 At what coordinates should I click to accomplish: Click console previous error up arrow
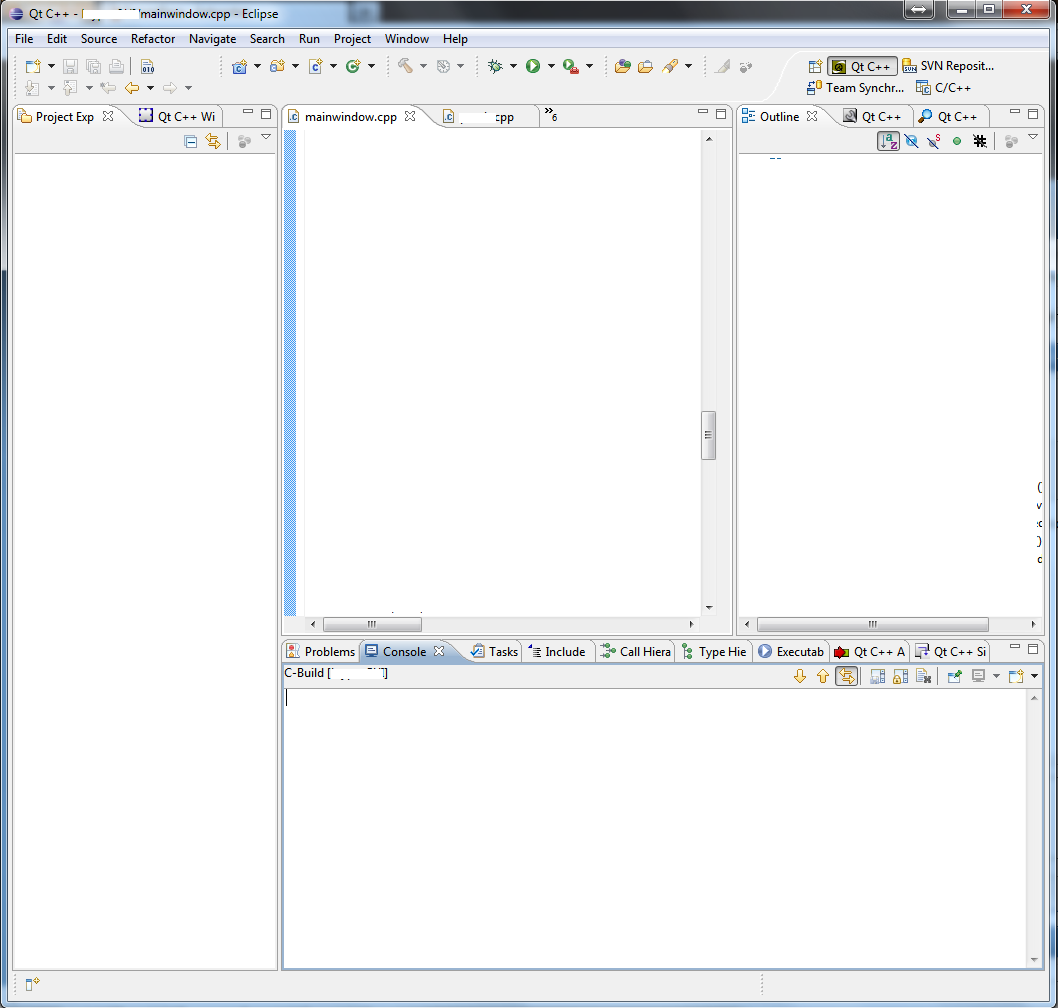(x=823, y=676)
